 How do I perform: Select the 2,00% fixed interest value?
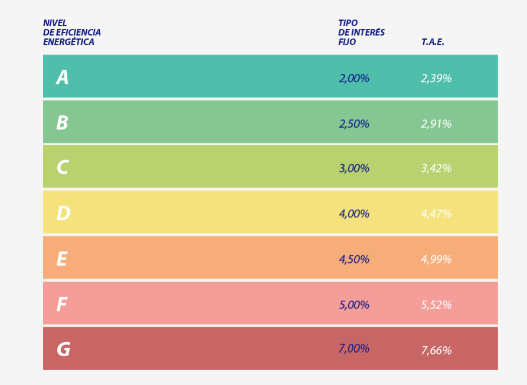pos(354,78)
